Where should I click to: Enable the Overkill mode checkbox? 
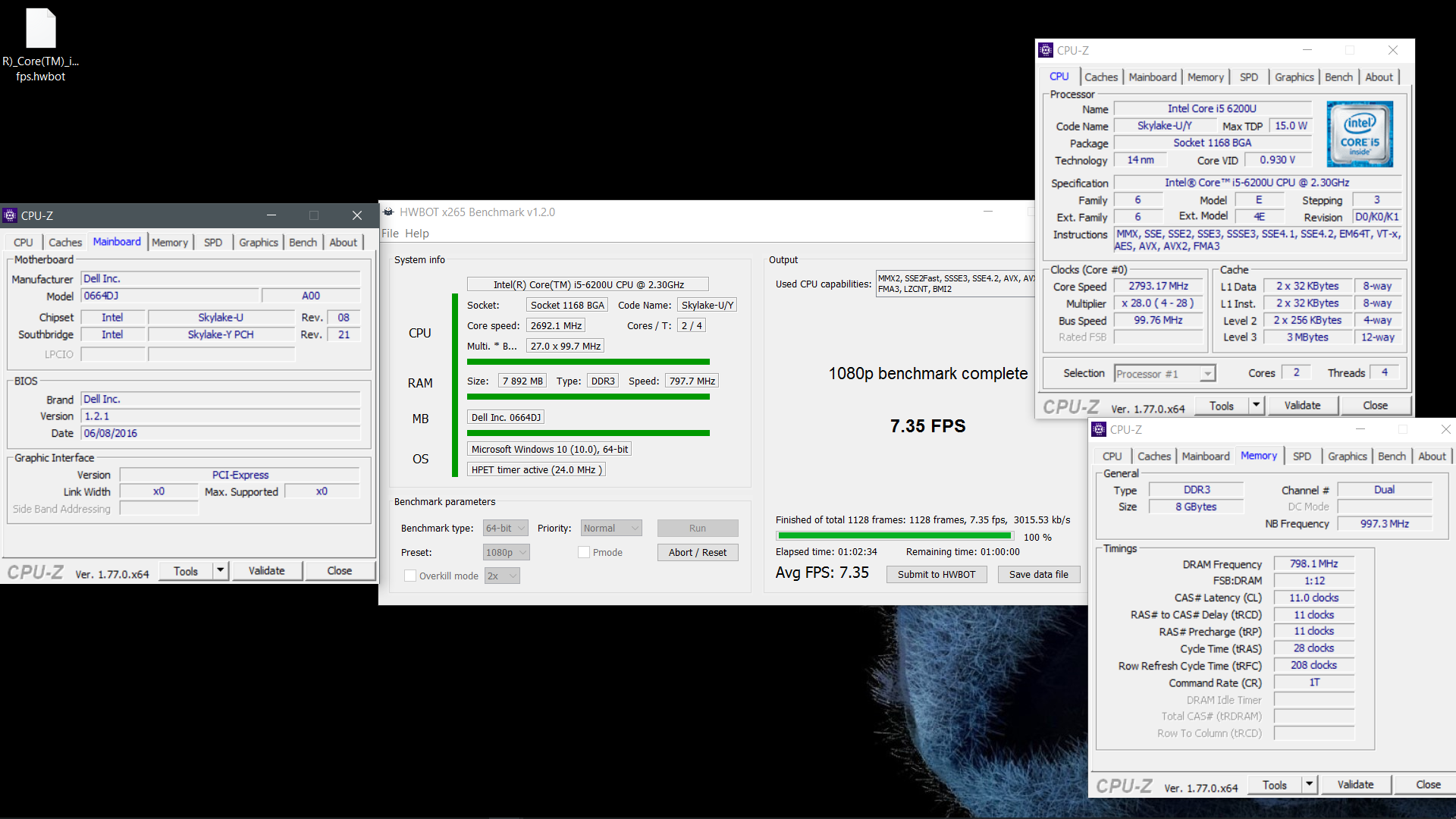[x=410, y=576]
